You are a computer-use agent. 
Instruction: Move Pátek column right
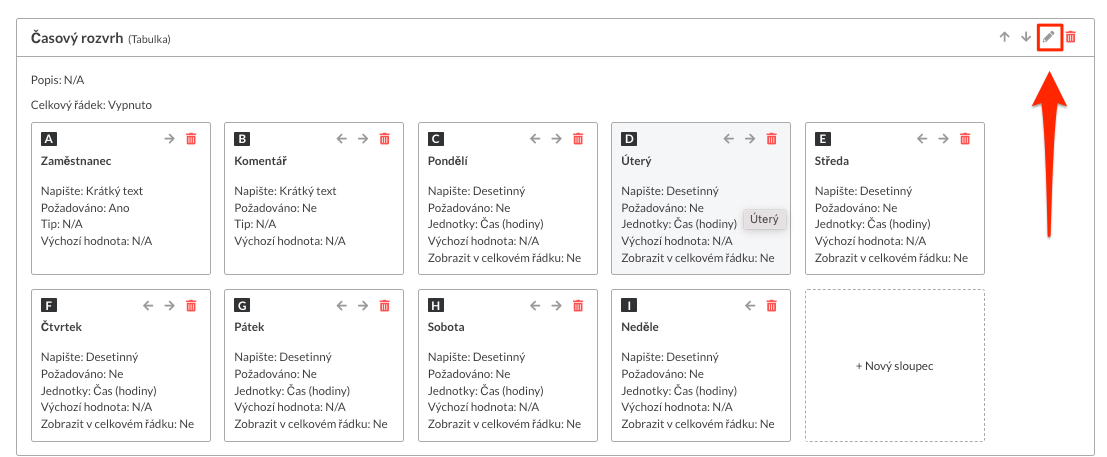[363, 305]
